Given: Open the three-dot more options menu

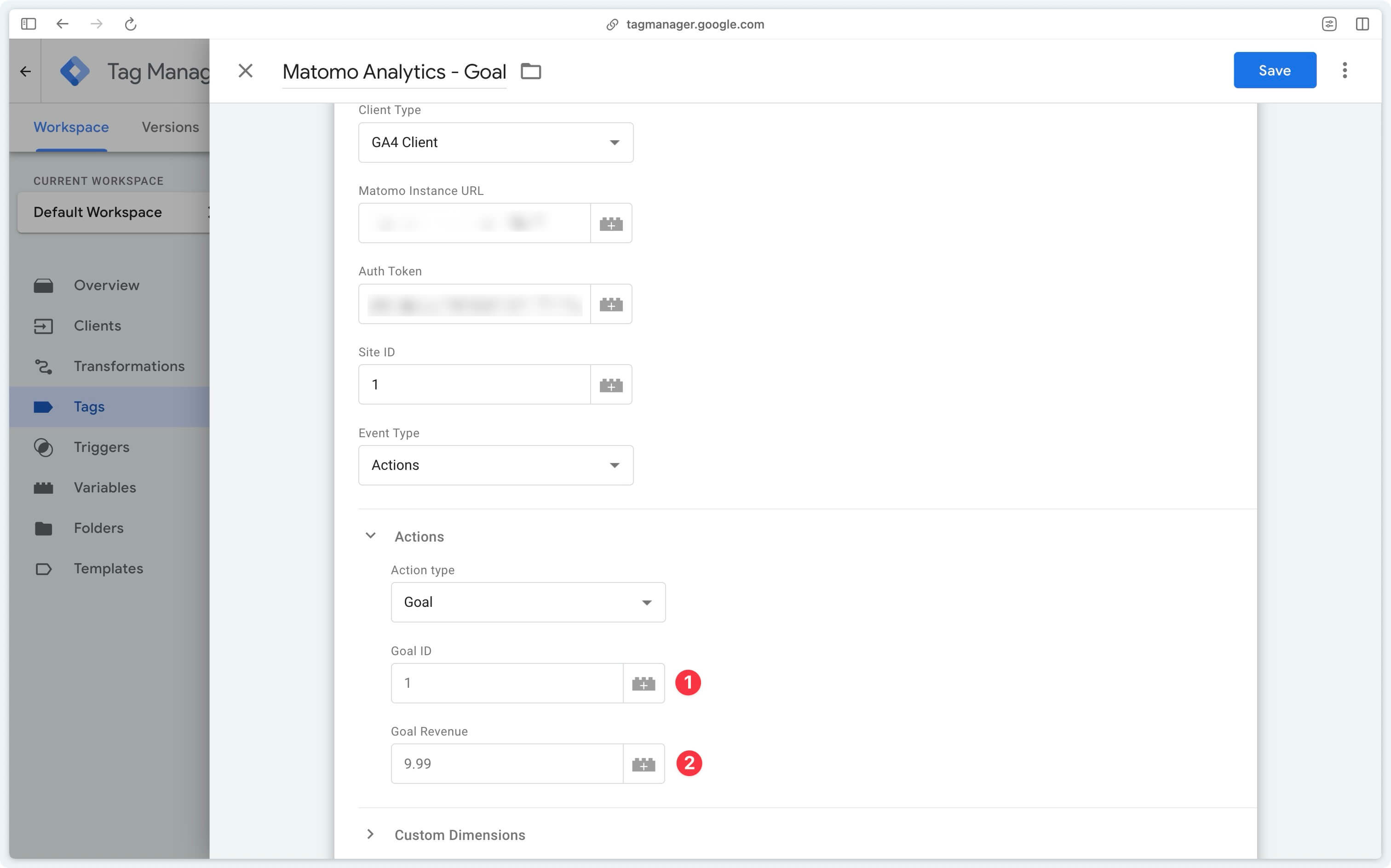Looking at the screenshot, I should pos(1345,70).
